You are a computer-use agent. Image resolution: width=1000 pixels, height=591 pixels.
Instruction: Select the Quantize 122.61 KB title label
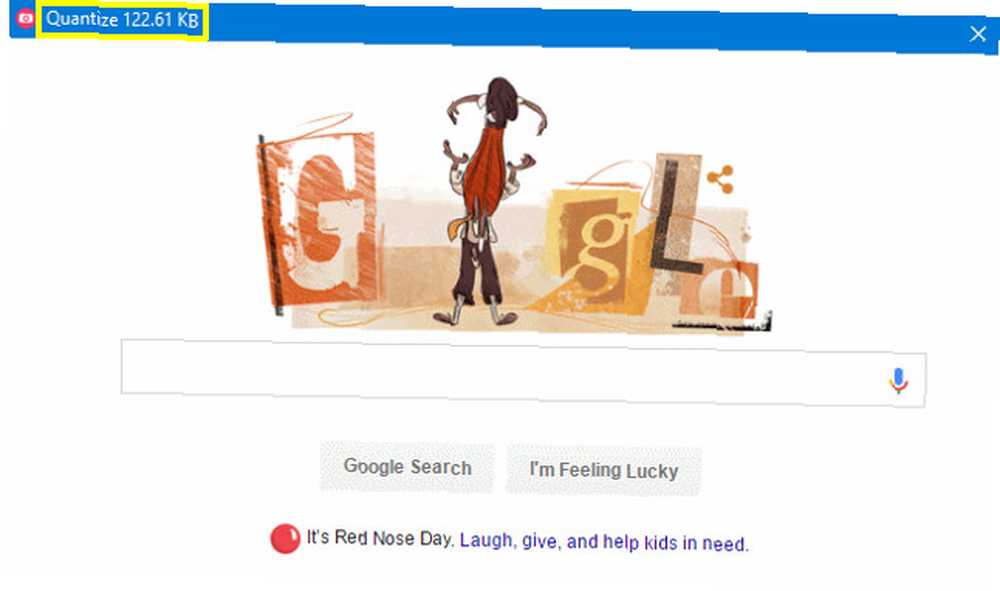point(122,19)
